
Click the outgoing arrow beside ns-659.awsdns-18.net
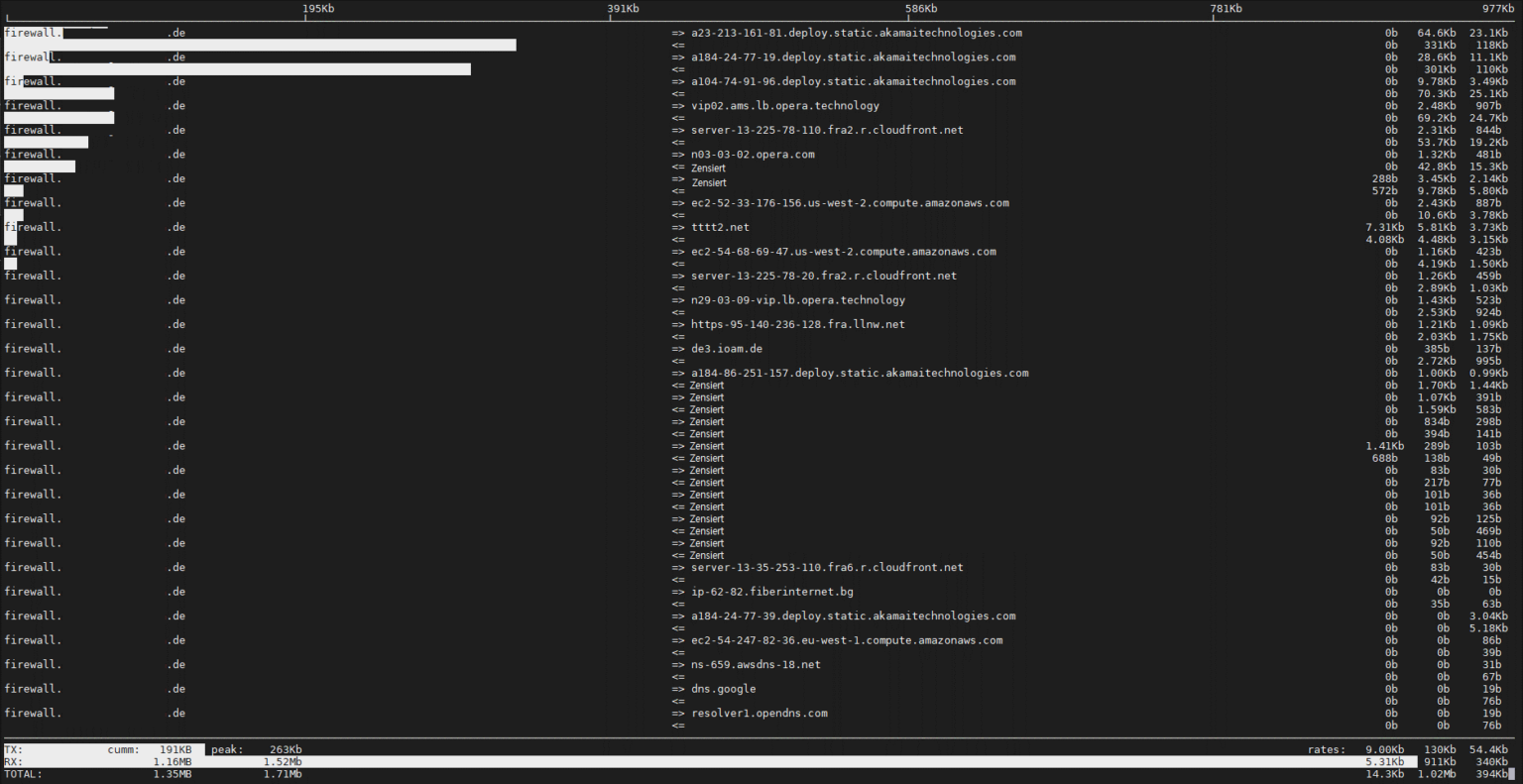click(680, 664)
